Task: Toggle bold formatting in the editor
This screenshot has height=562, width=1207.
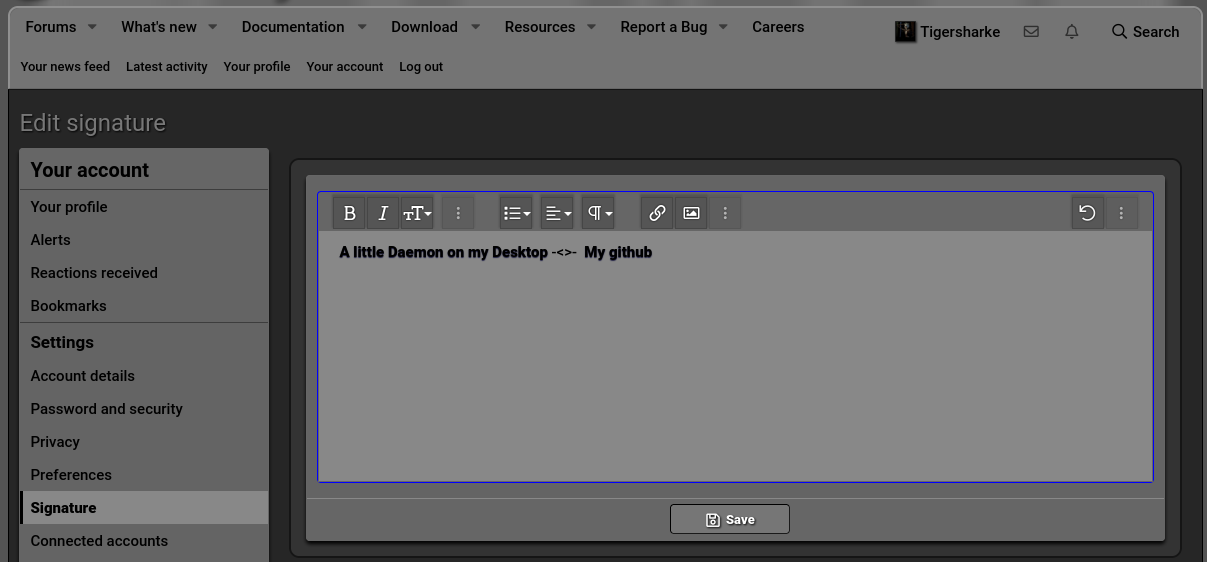Action: [349, 213]
